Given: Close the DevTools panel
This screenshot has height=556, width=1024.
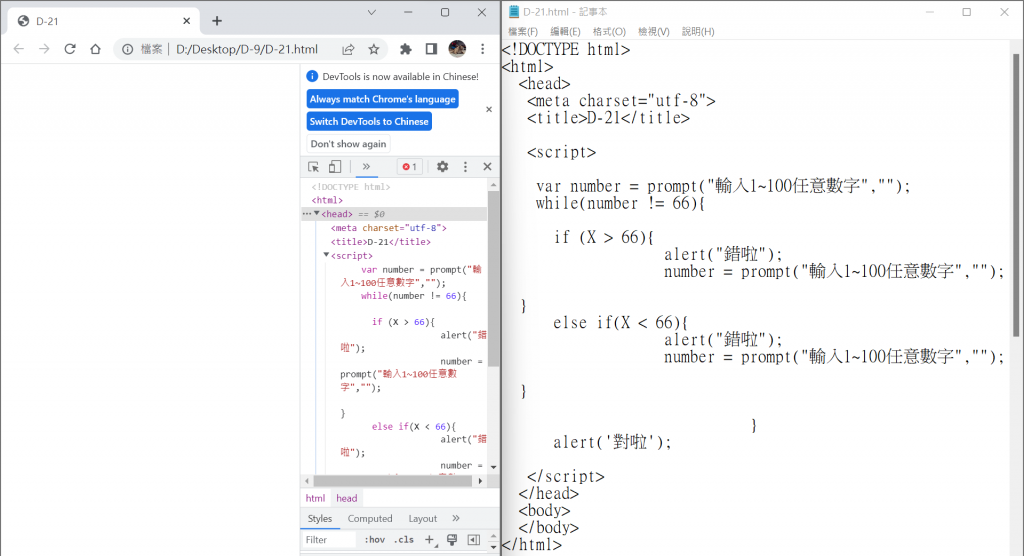Looking at the screenshot, I should point(487,167).
